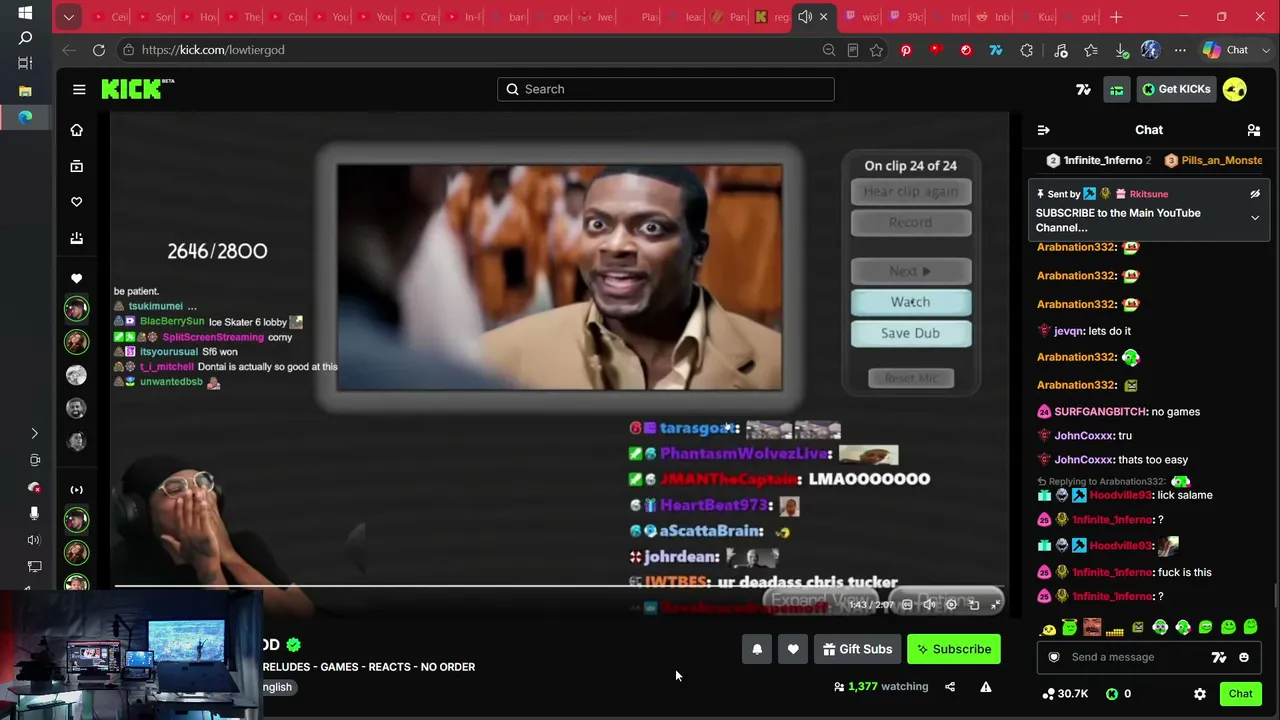Toggle closed captions on video player
This screenshot has width=1280, height=720.
point(907,604)
